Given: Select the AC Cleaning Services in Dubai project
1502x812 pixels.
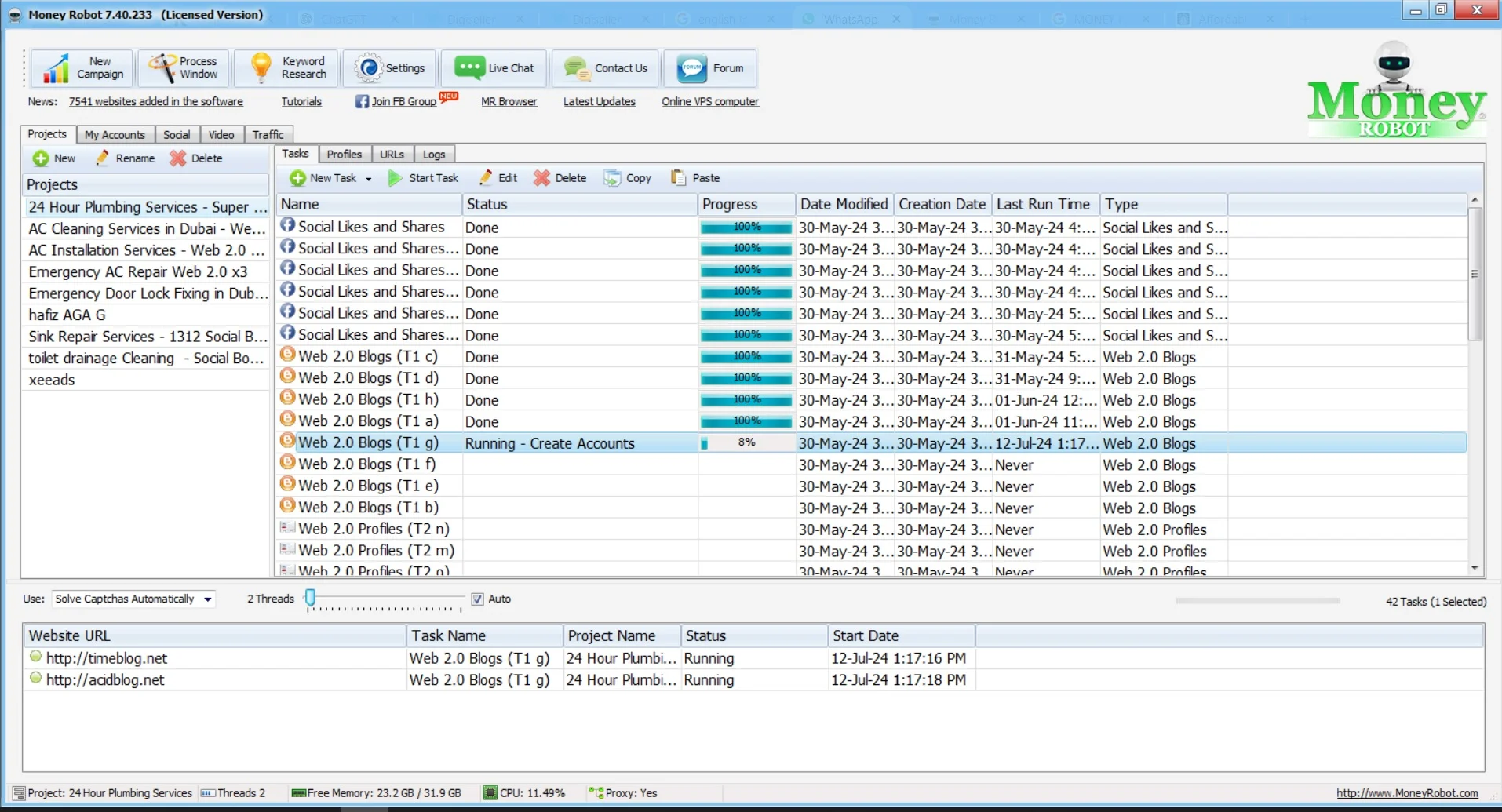Looking at the screenshot, I should [147, 228].
